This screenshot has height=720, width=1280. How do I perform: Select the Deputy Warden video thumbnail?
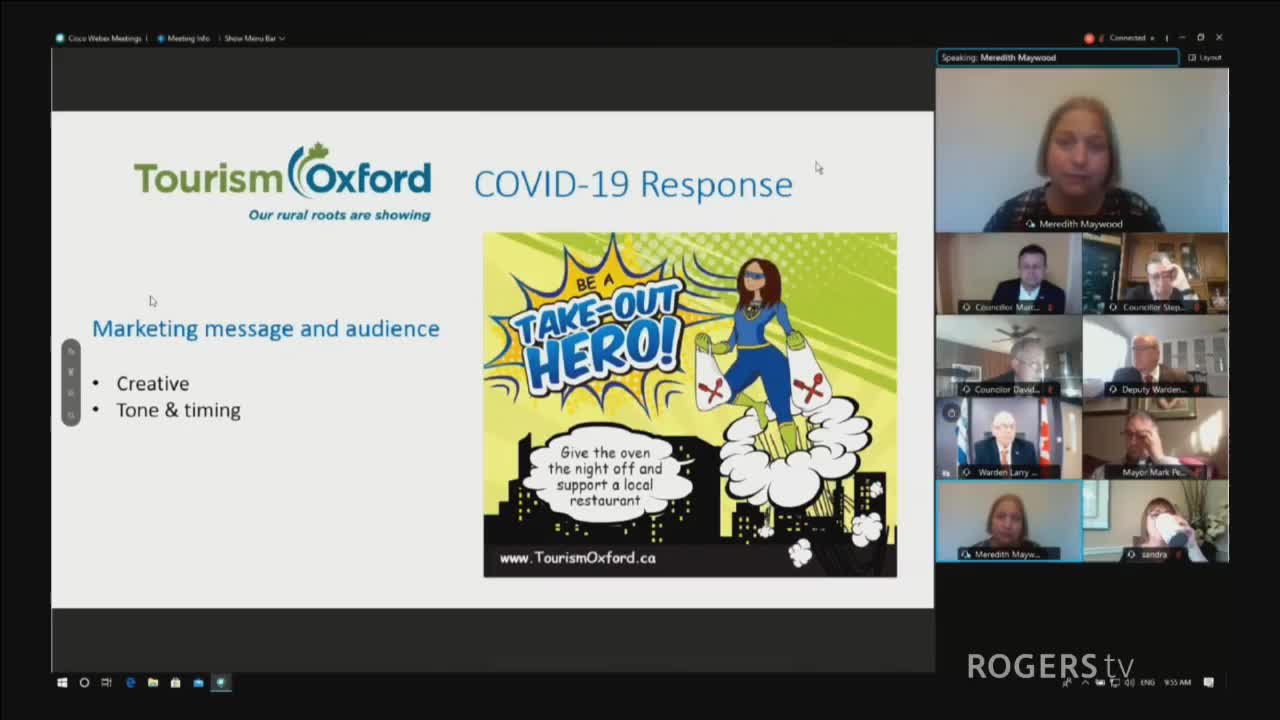tap(1155, 356)
